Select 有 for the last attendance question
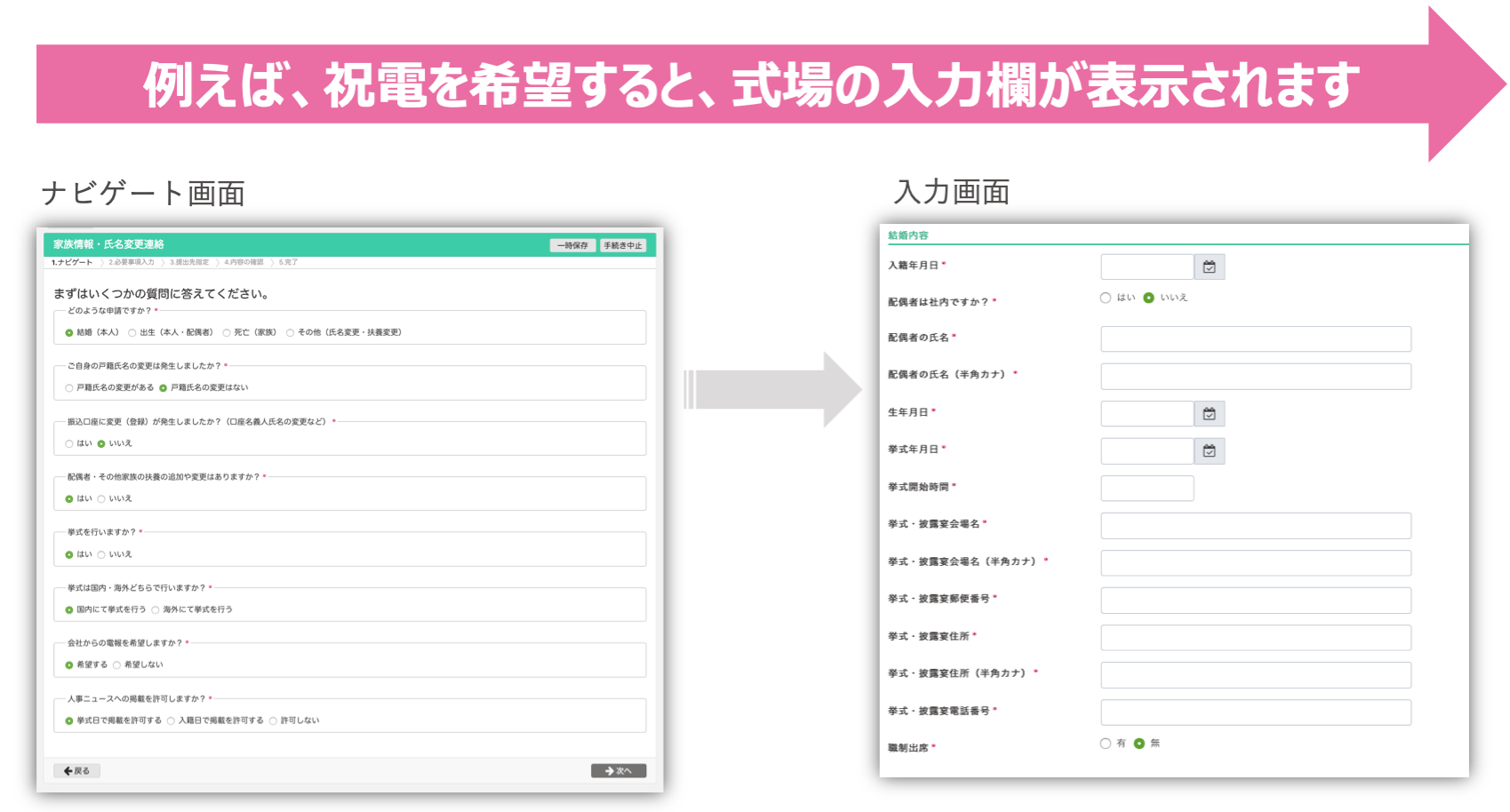The image size is (1510, 812). tap(1106, 744)
